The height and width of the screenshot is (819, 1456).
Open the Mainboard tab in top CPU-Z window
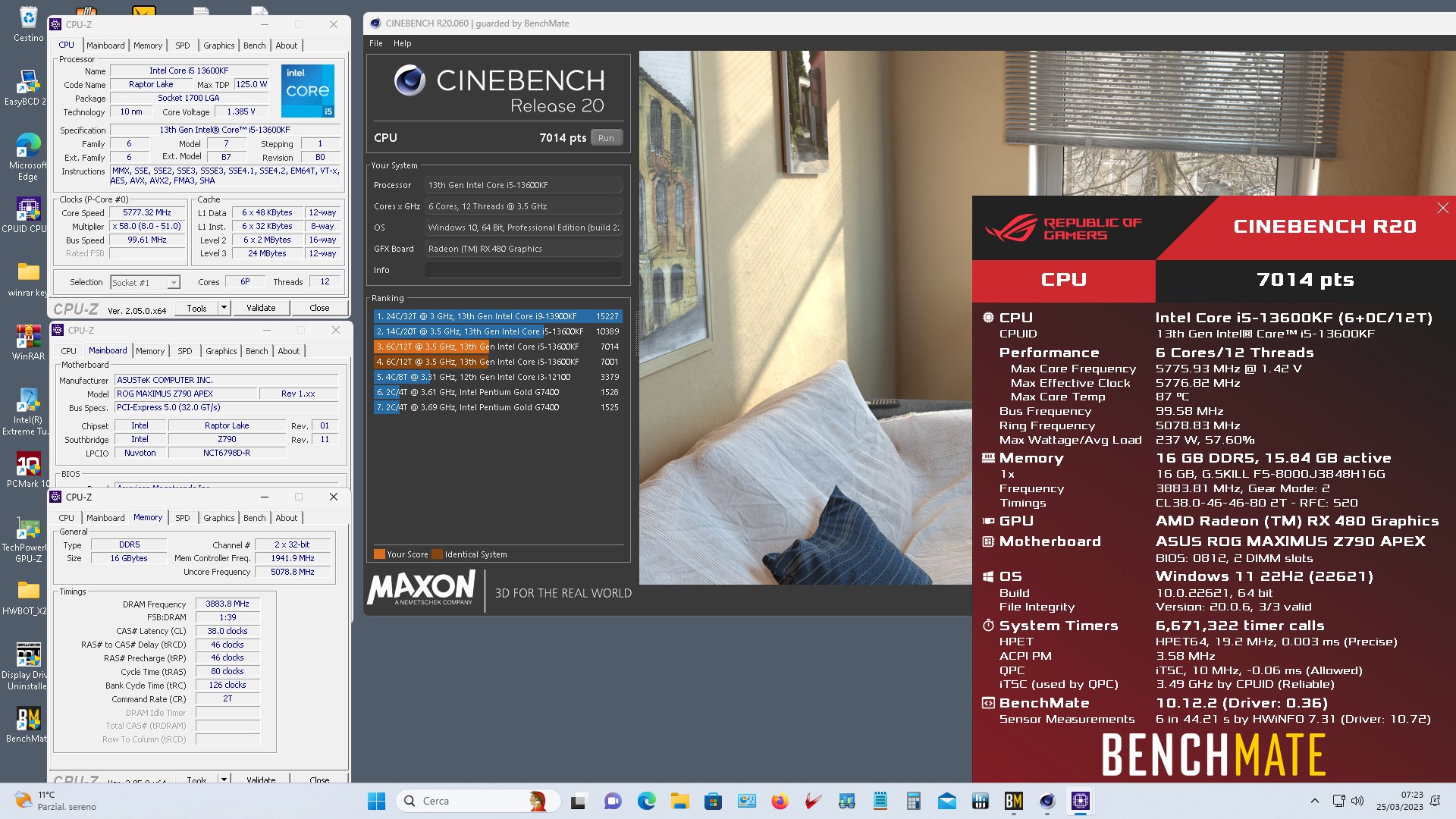click(105, 45)
